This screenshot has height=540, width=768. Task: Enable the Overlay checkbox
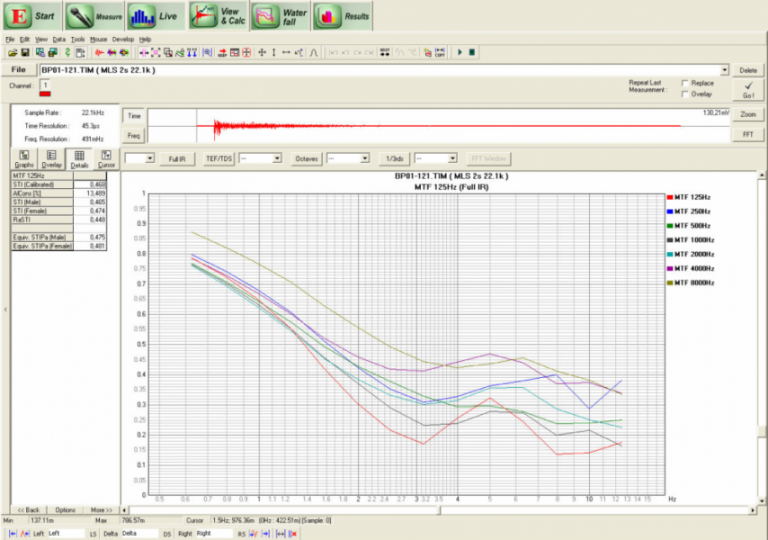[x=685, y=94]
